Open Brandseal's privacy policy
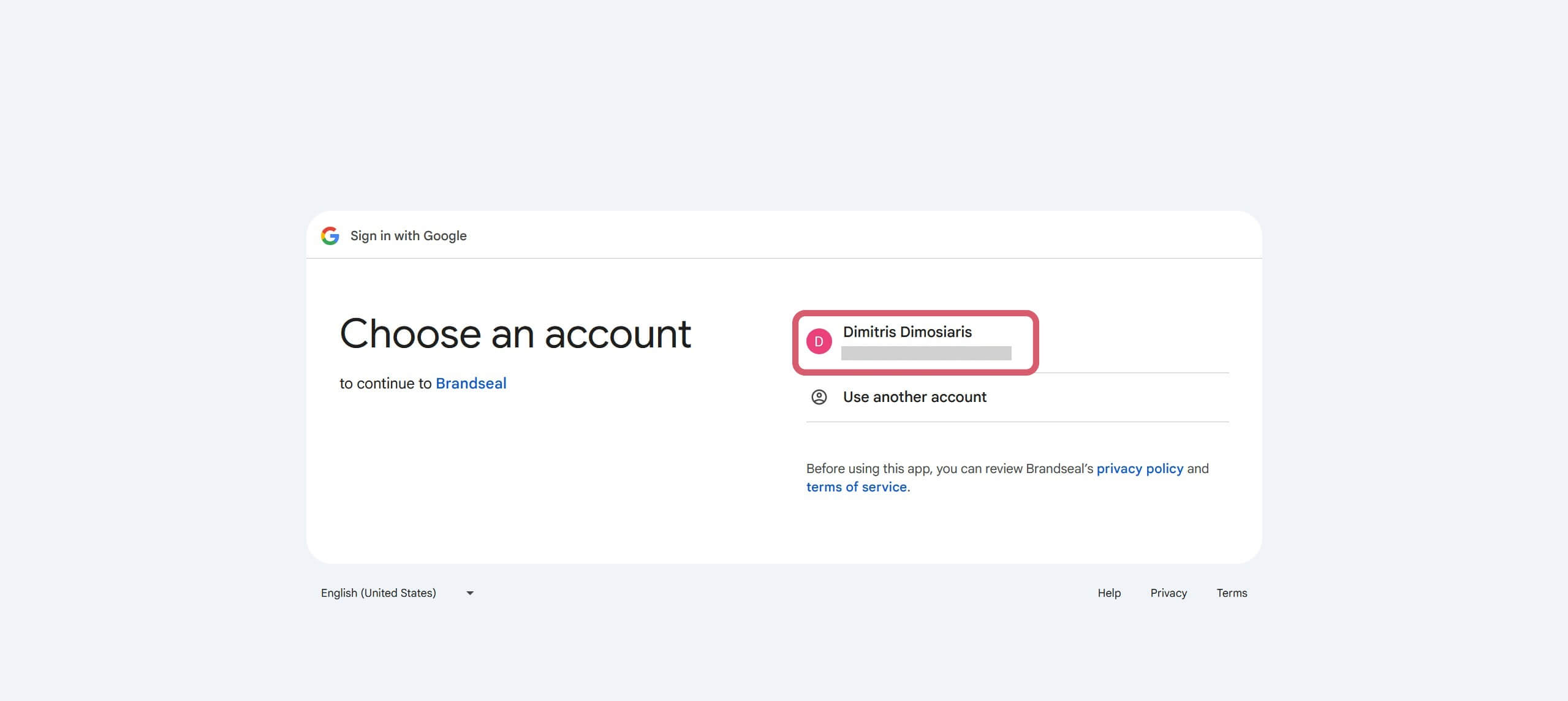This screenshot has width=1568, height=701. point(1140,468)
